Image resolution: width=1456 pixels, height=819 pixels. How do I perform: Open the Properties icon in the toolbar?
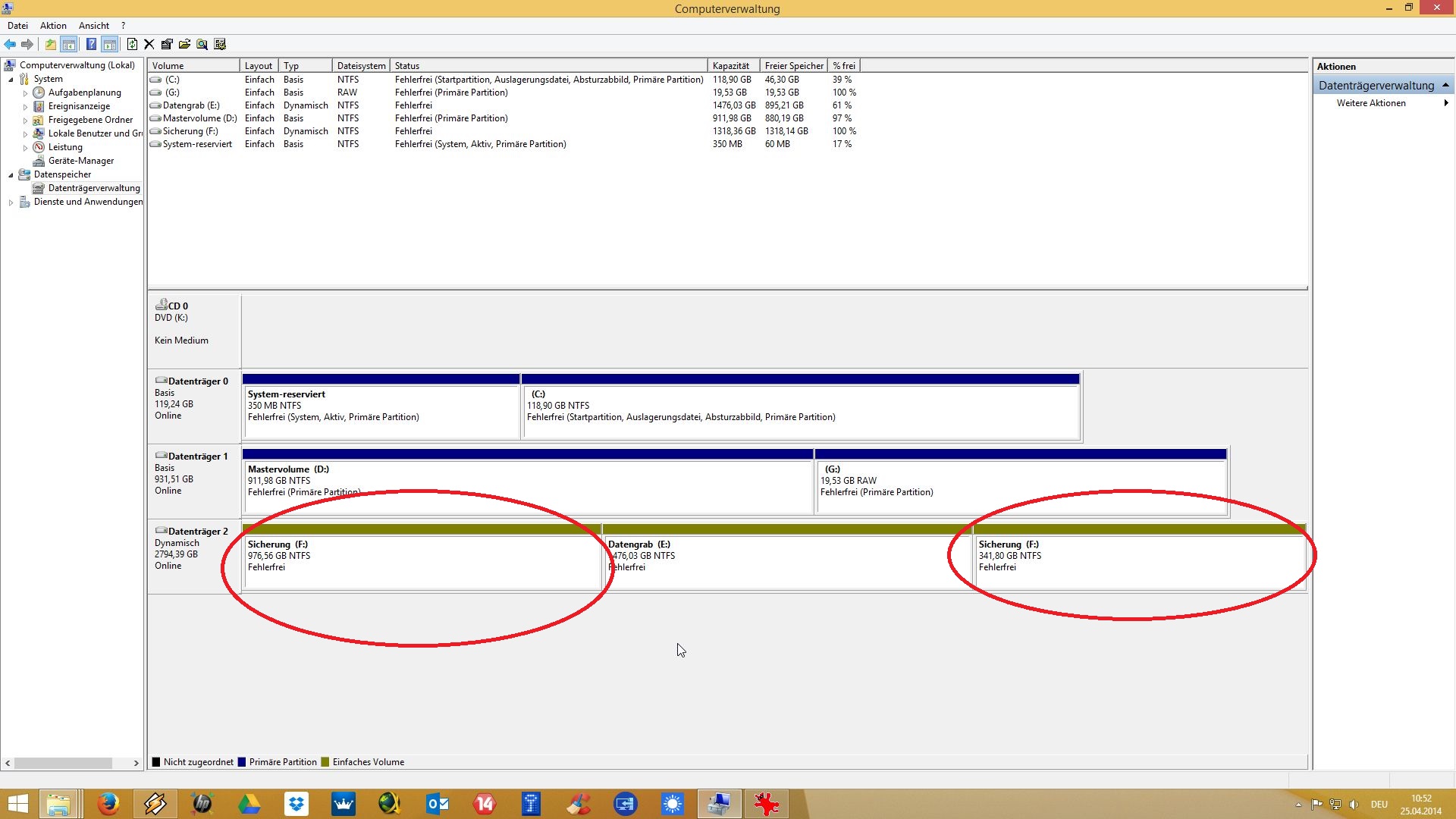coord(167,44)
